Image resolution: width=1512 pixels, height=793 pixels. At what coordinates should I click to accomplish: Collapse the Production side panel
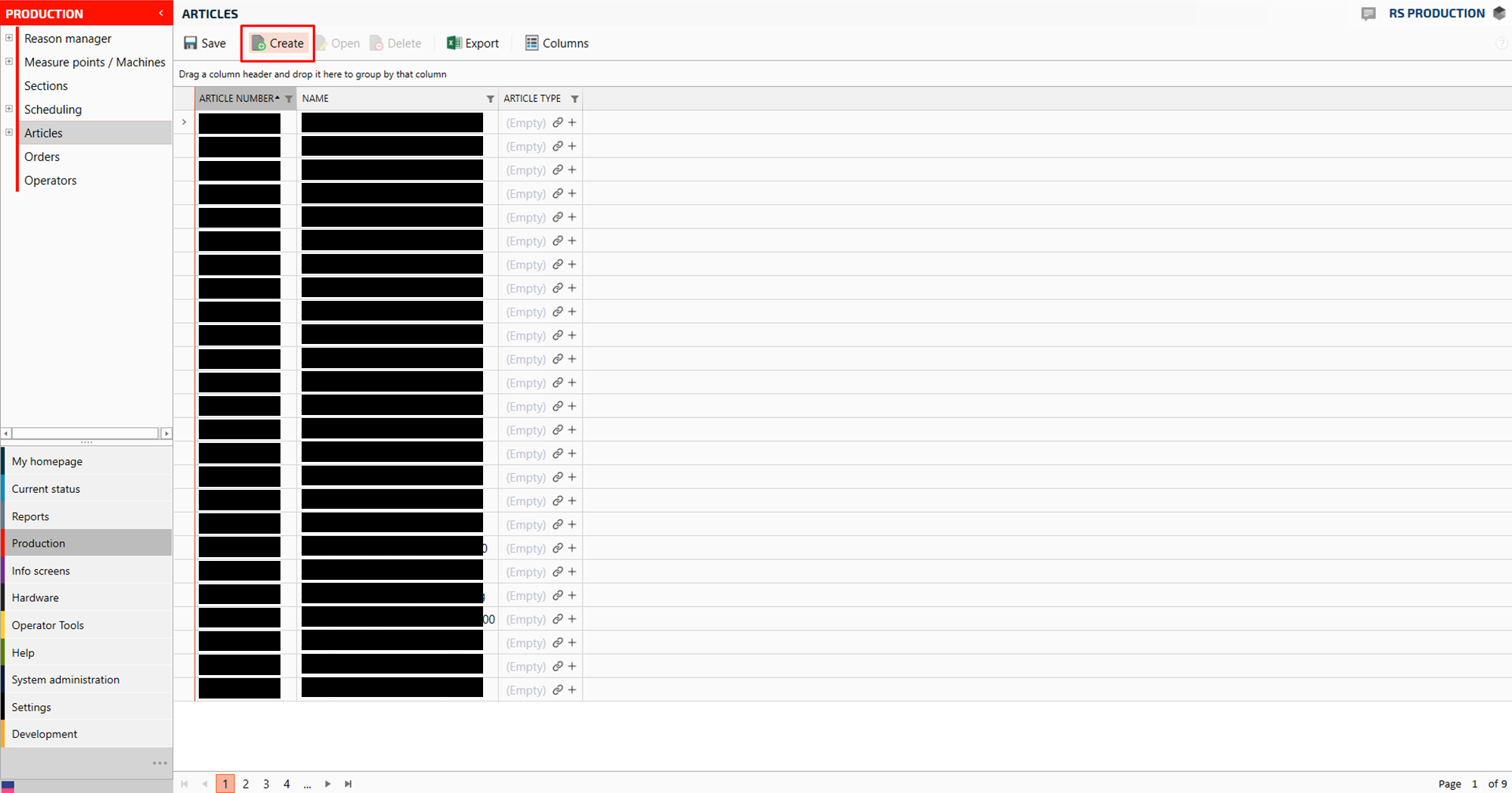[x=161, y=14]
